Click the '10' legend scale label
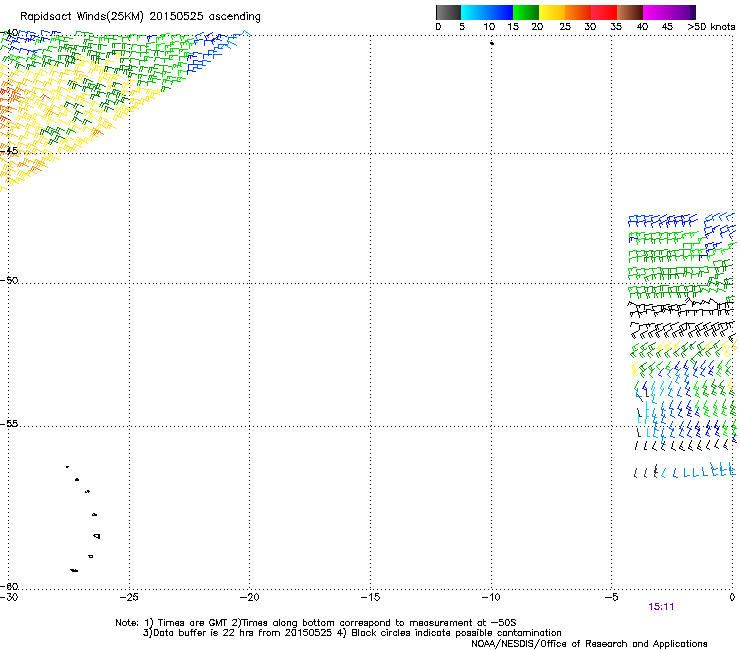 click(x=489, y=27)
